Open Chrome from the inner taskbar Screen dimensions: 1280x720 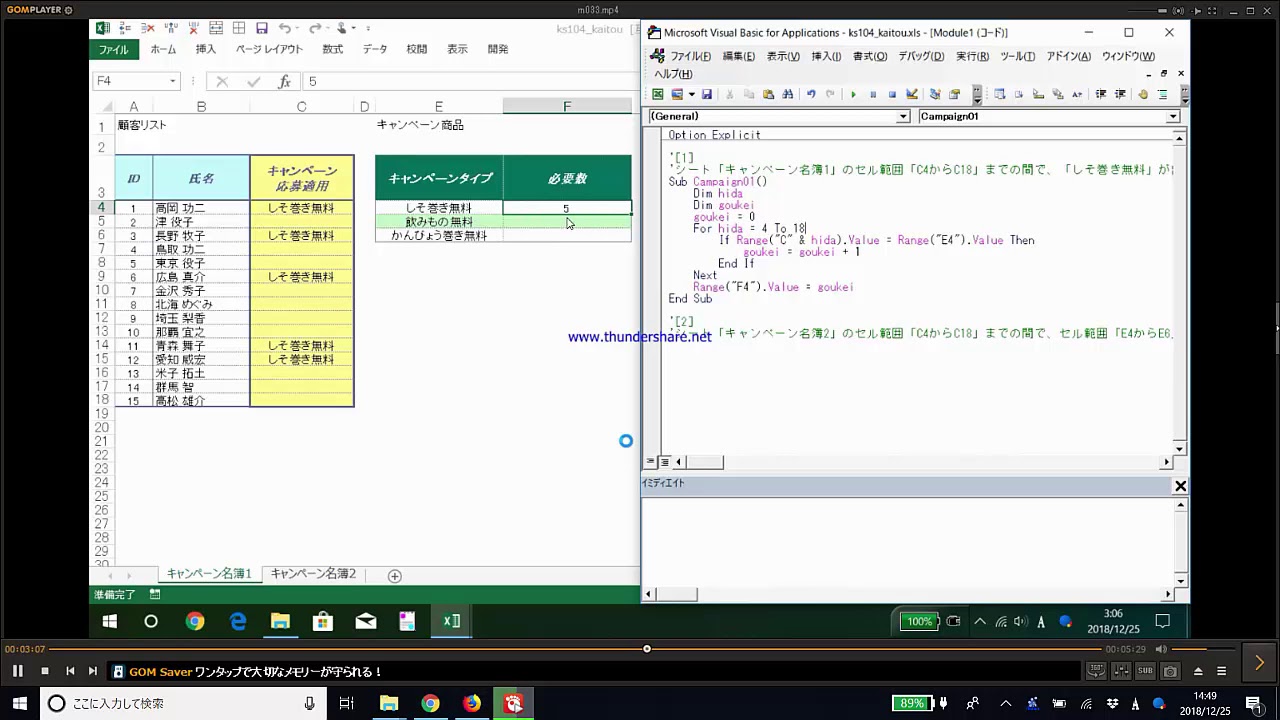tap(195, 621)
